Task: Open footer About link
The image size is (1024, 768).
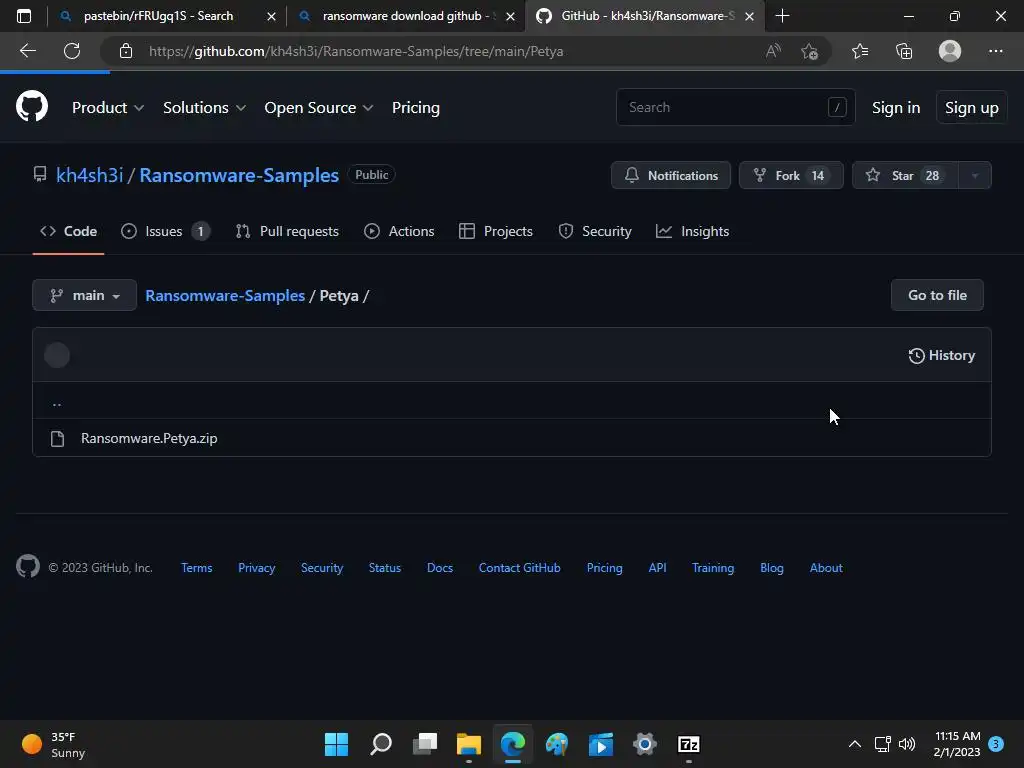Action: click(826, 568)
